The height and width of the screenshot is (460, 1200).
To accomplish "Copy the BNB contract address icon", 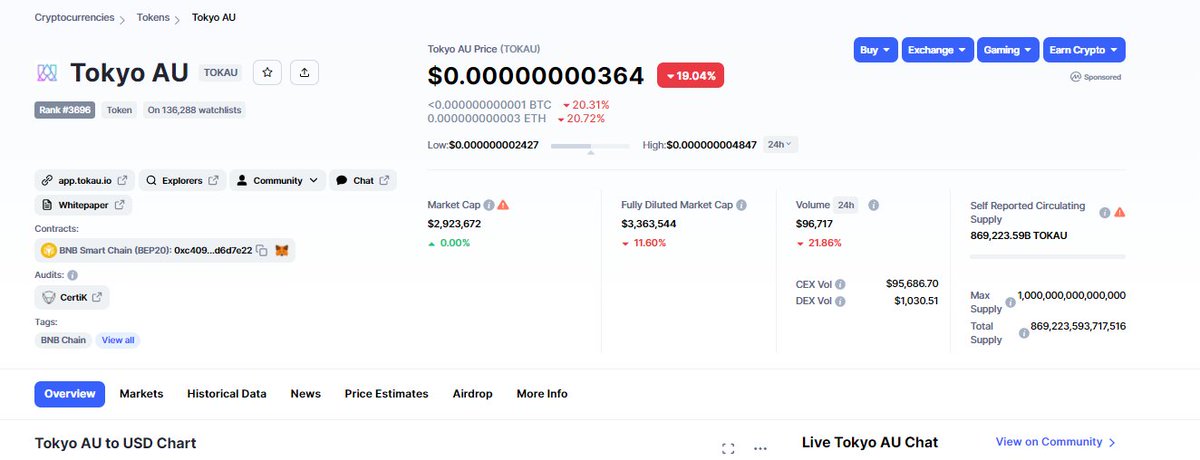I will click(261, 250).
